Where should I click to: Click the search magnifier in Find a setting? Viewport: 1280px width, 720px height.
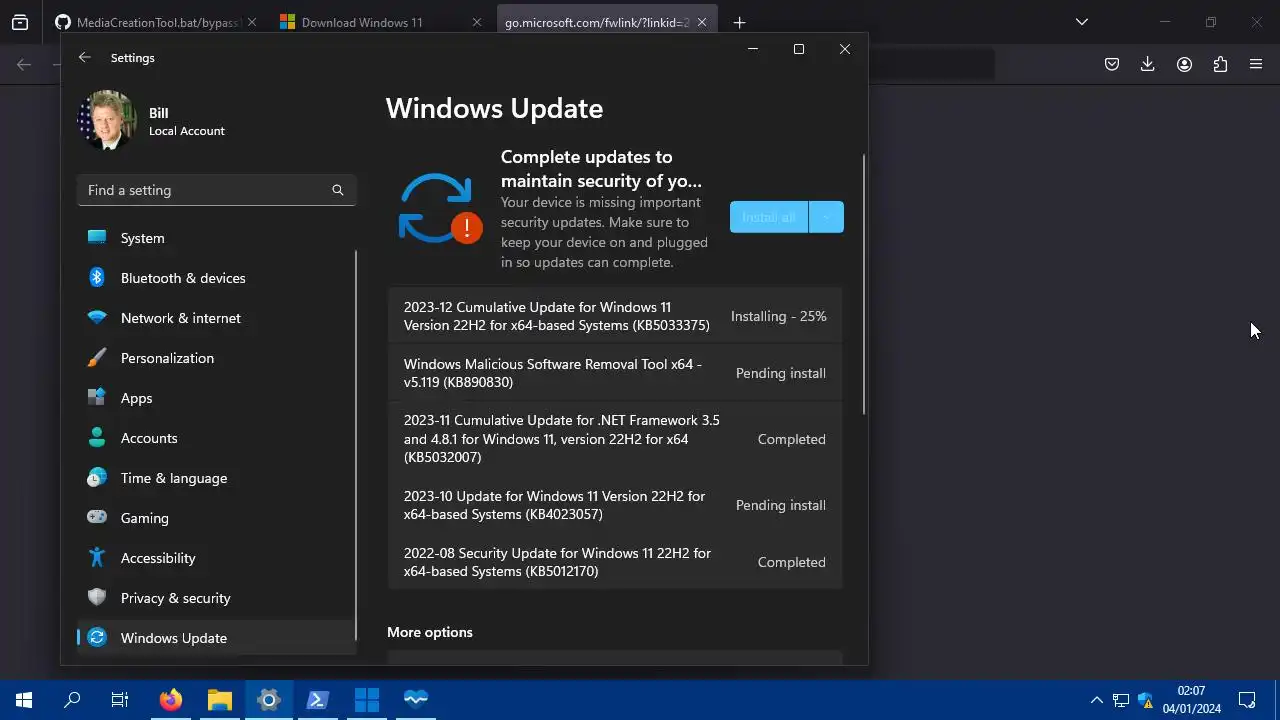click(x=338, y=190)
